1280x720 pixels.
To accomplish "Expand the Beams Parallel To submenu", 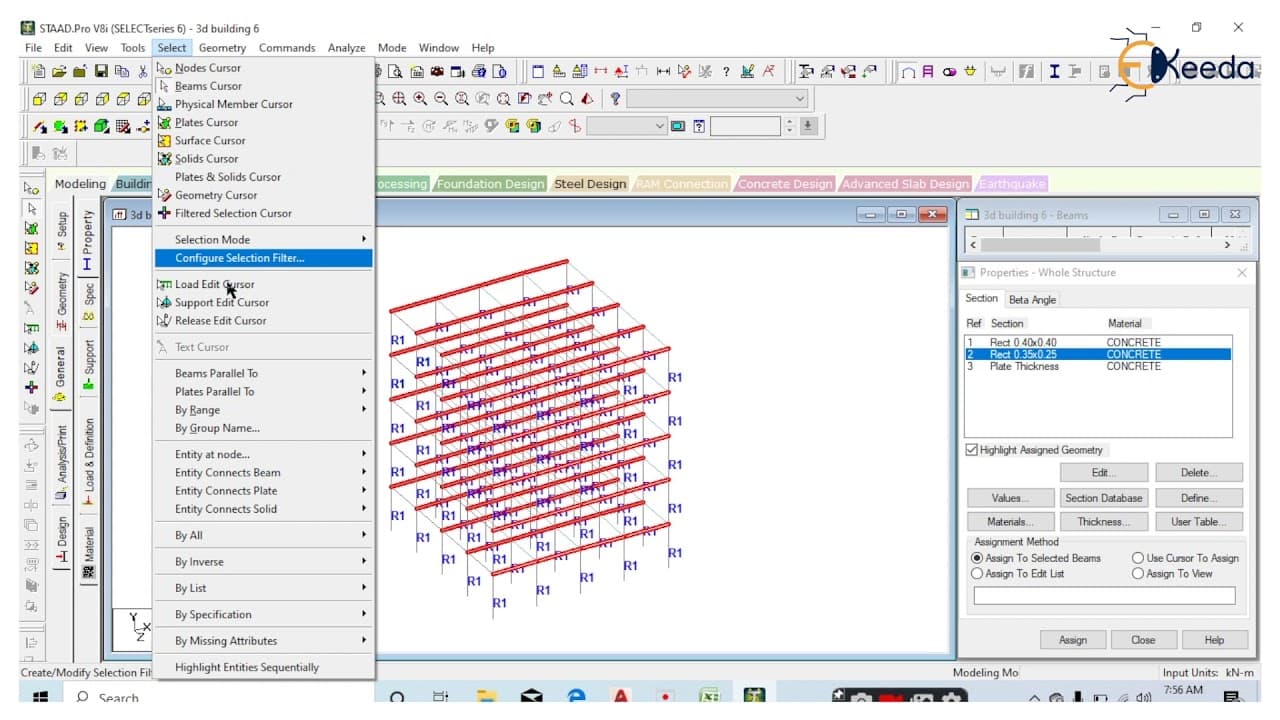I will (264, 373).
